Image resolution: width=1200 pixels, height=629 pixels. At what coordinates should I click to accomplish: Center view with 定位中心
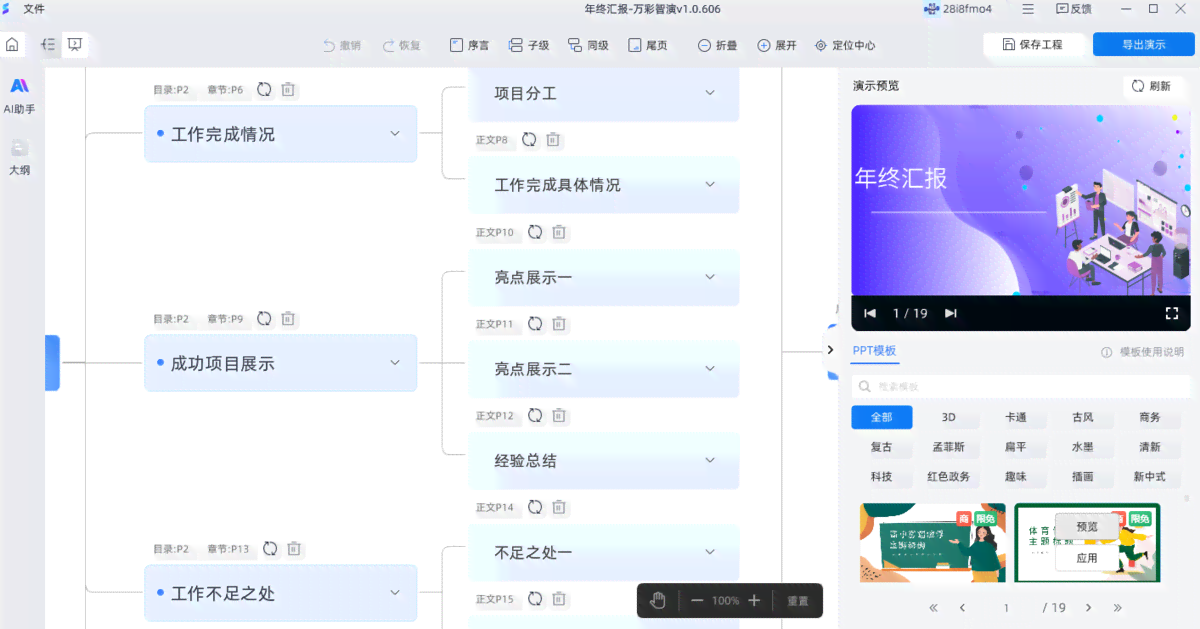pyautogui.click(x=845, y=45)
